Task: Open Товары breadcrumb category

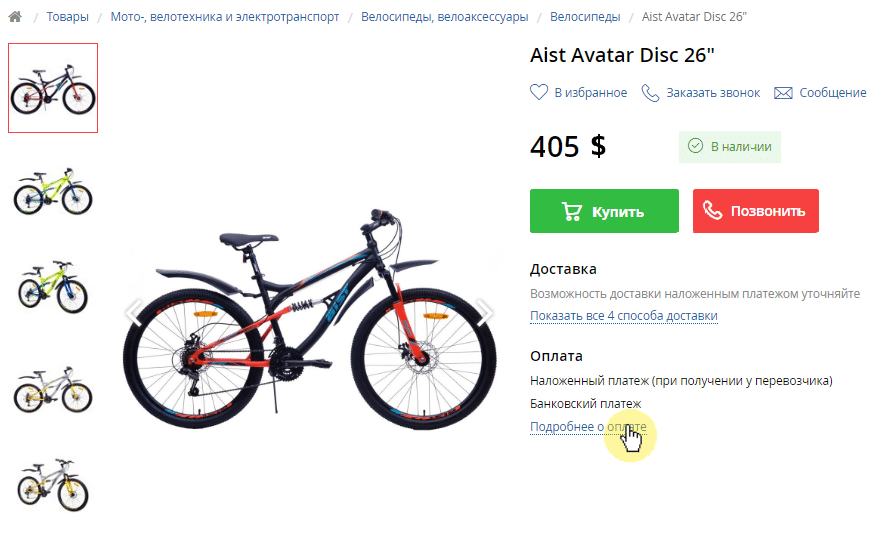Action: 68,17
